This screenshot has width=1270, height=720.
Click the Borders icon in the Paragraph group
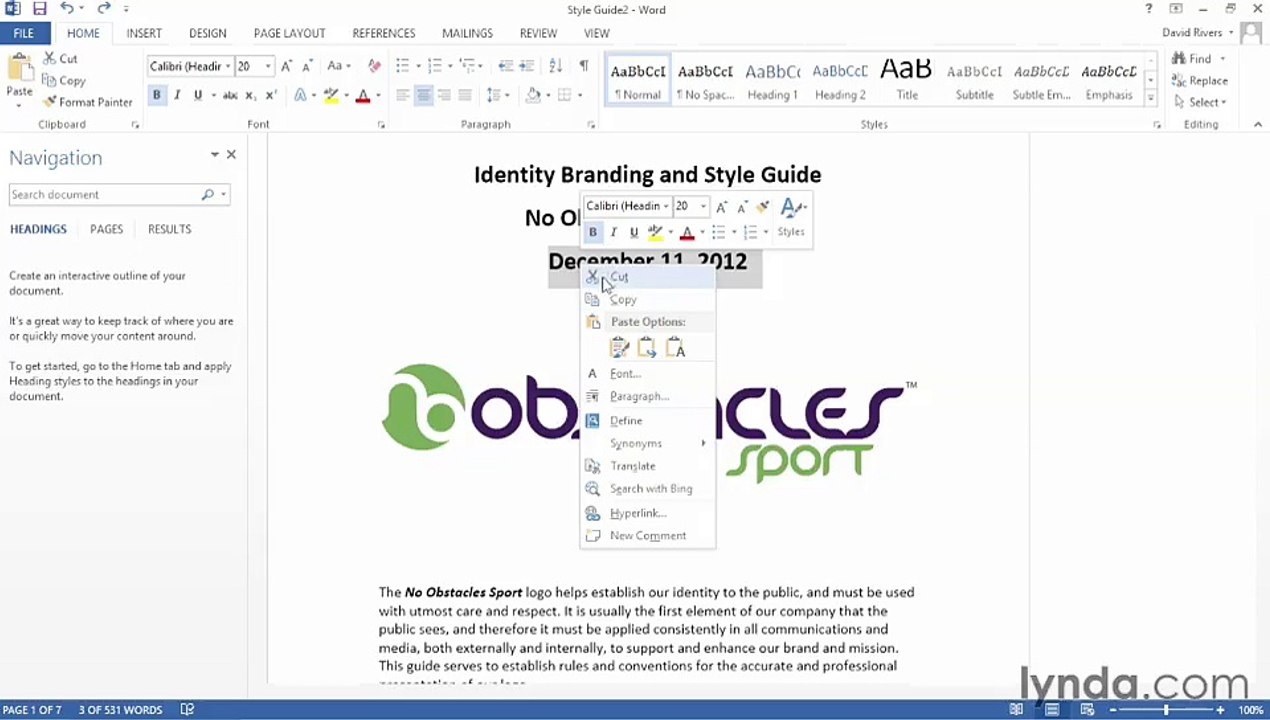565,95
